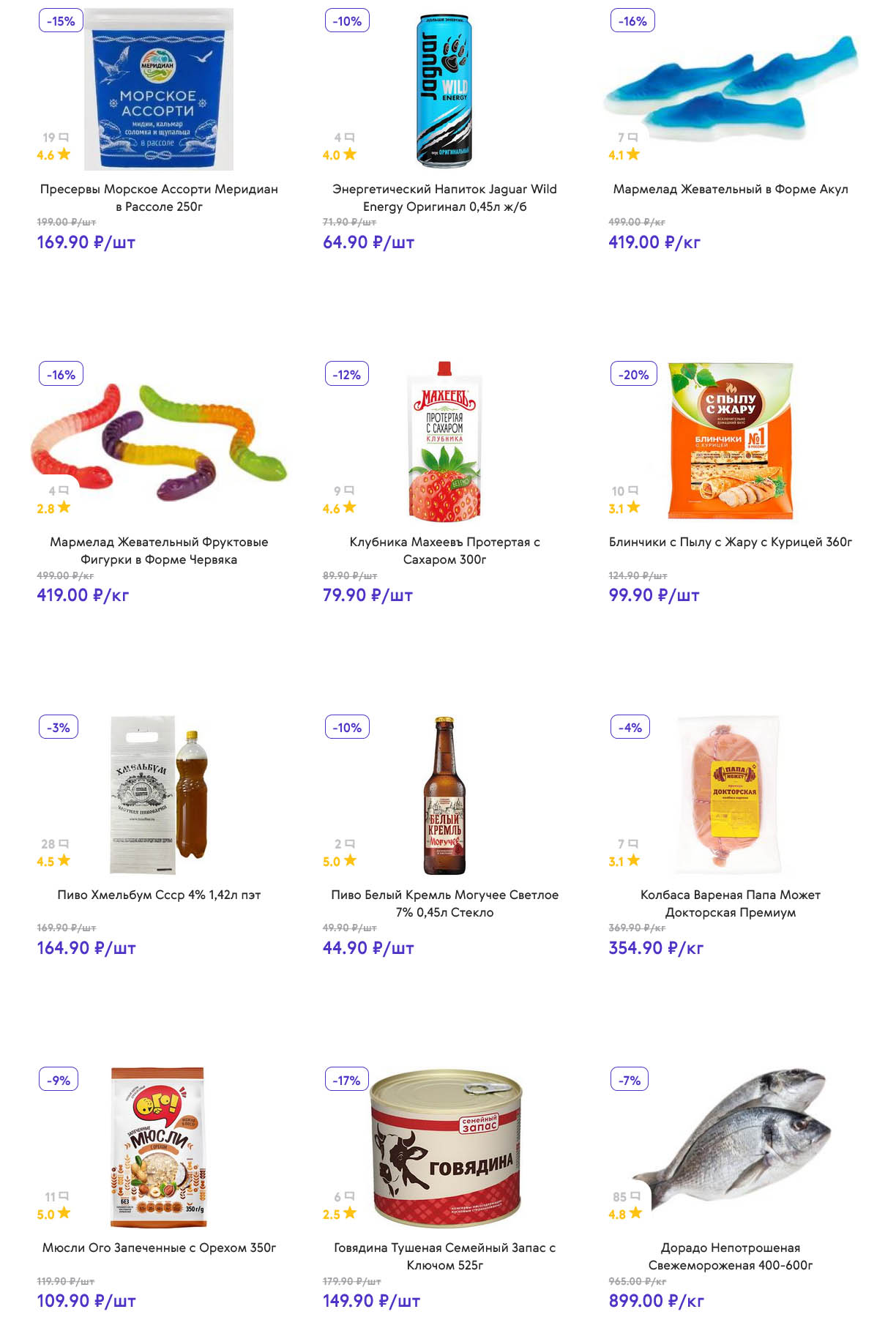The image size is (896, 1320).
Task: Open the Клубника Махеевъ Протертая title link
Action: (444, 551)
